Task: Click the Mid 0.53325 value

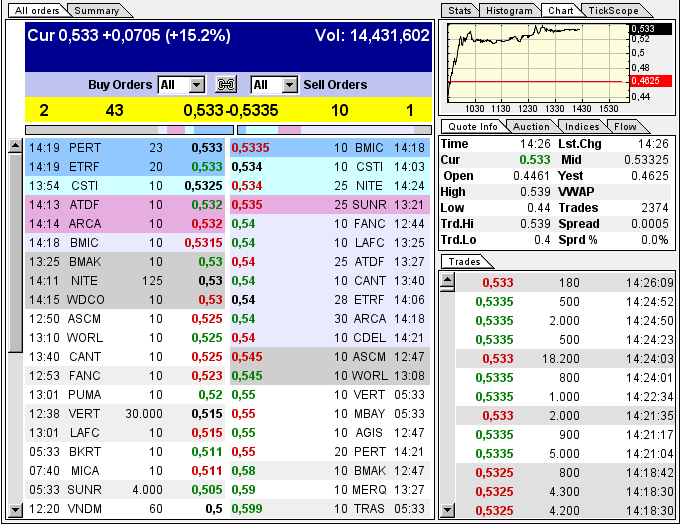Action: (x=646, y=160)
